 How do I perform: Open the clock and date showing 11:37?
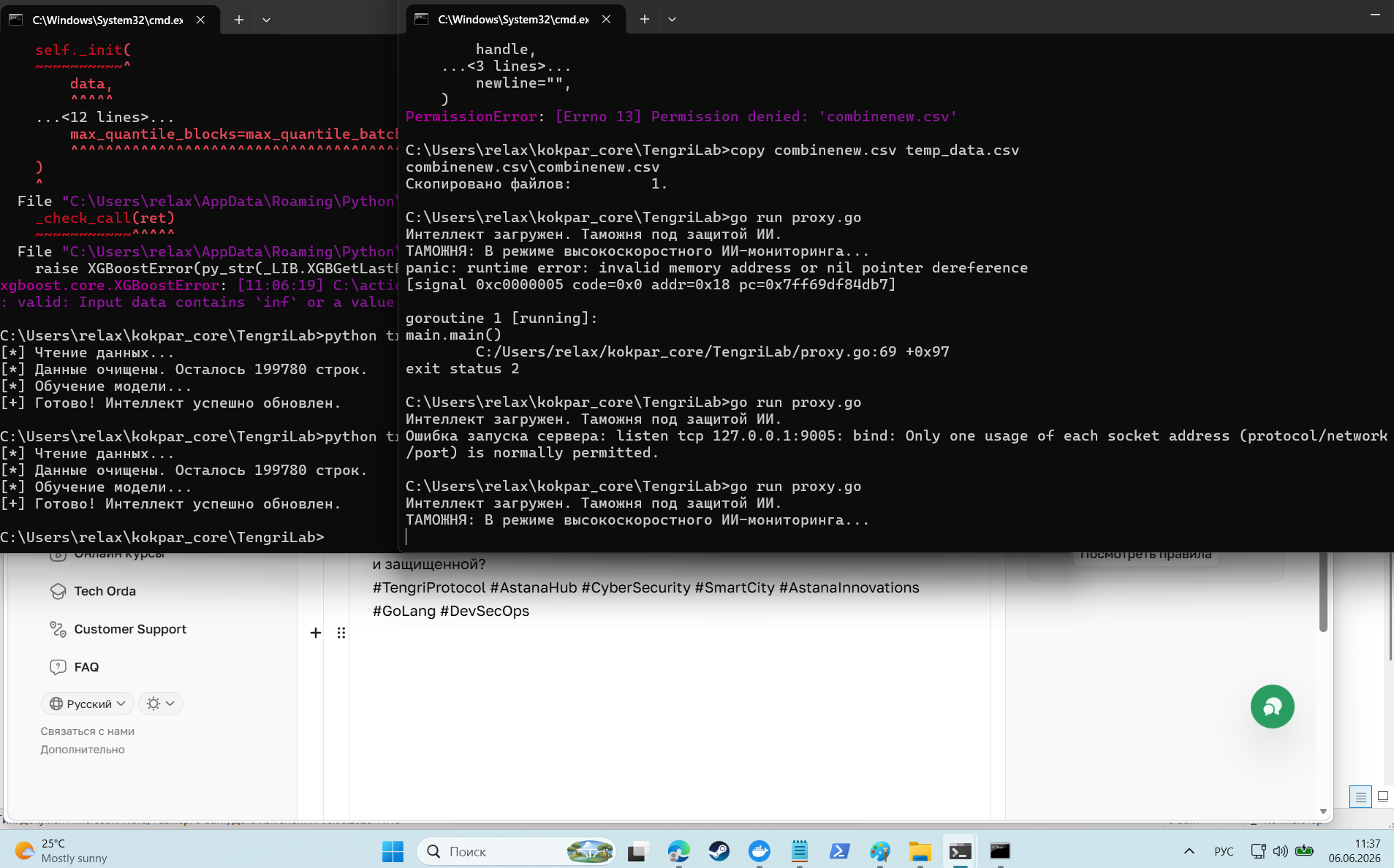coord(1355,851)
